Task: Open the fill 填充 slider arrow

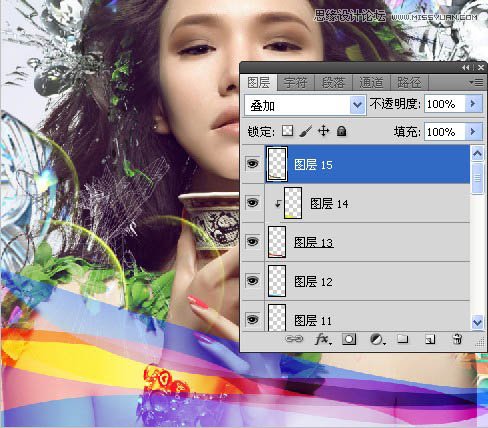Action: pyautogui.click(x=473, y=132)
